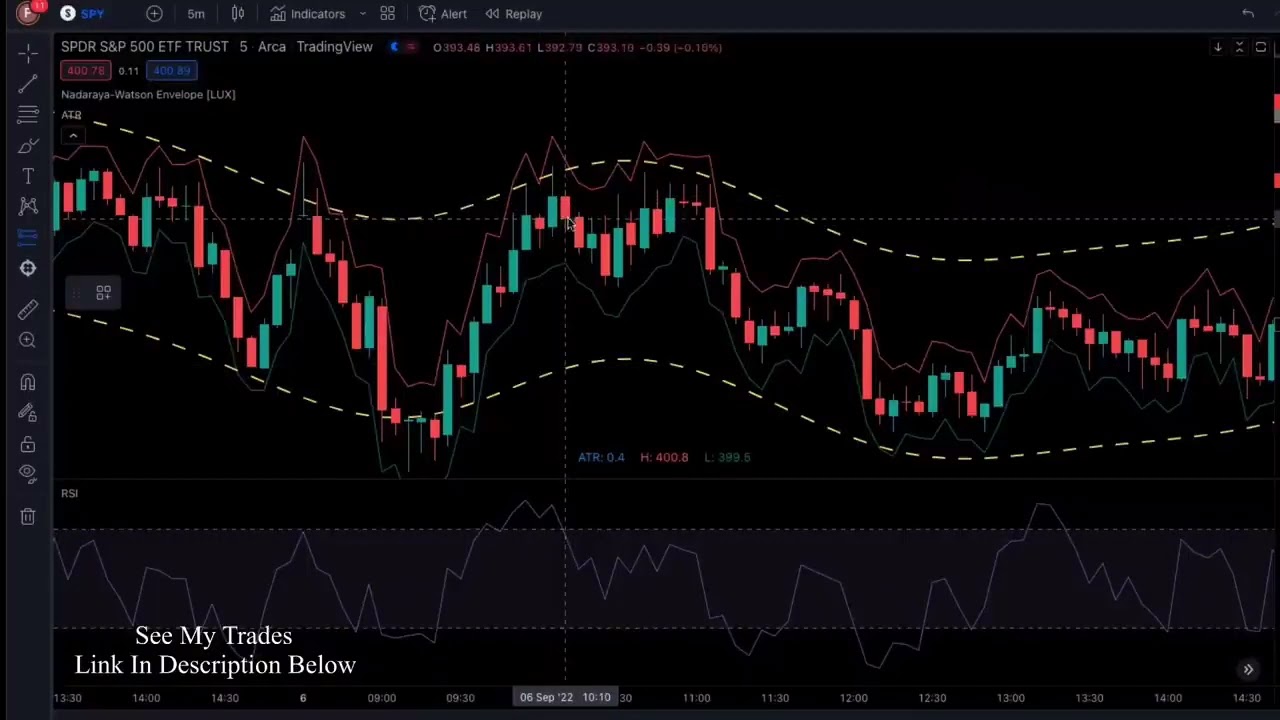This screenshot has width=1280, height=720.
Task: Click the floating toolbar grid-plus template icon
Action: (x=103, y=293)
